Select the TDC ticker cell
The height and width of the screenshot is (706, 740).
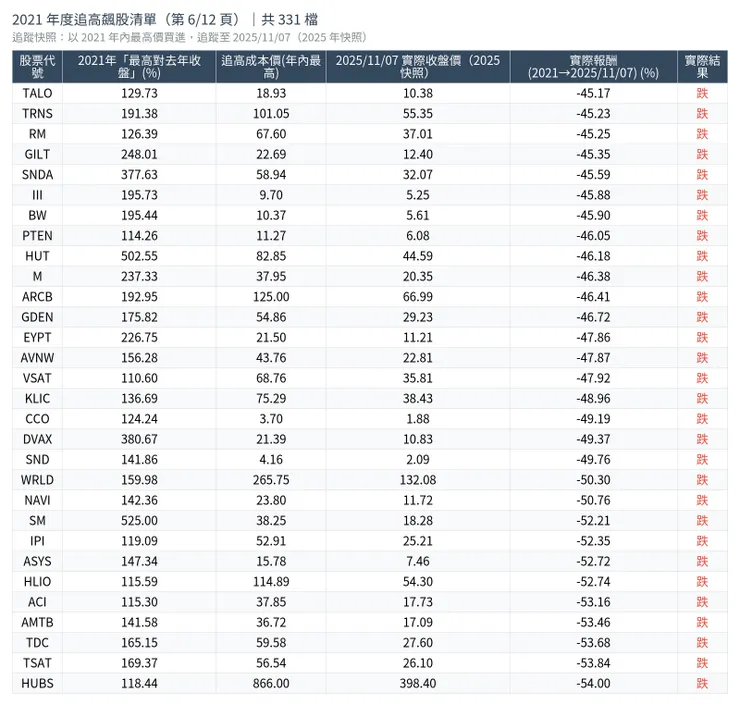37,643
